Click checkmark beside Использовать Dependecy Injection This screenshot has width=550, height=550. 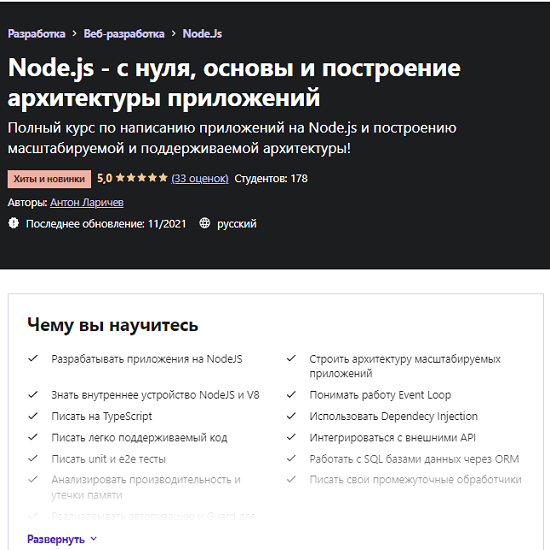(291, 416)
